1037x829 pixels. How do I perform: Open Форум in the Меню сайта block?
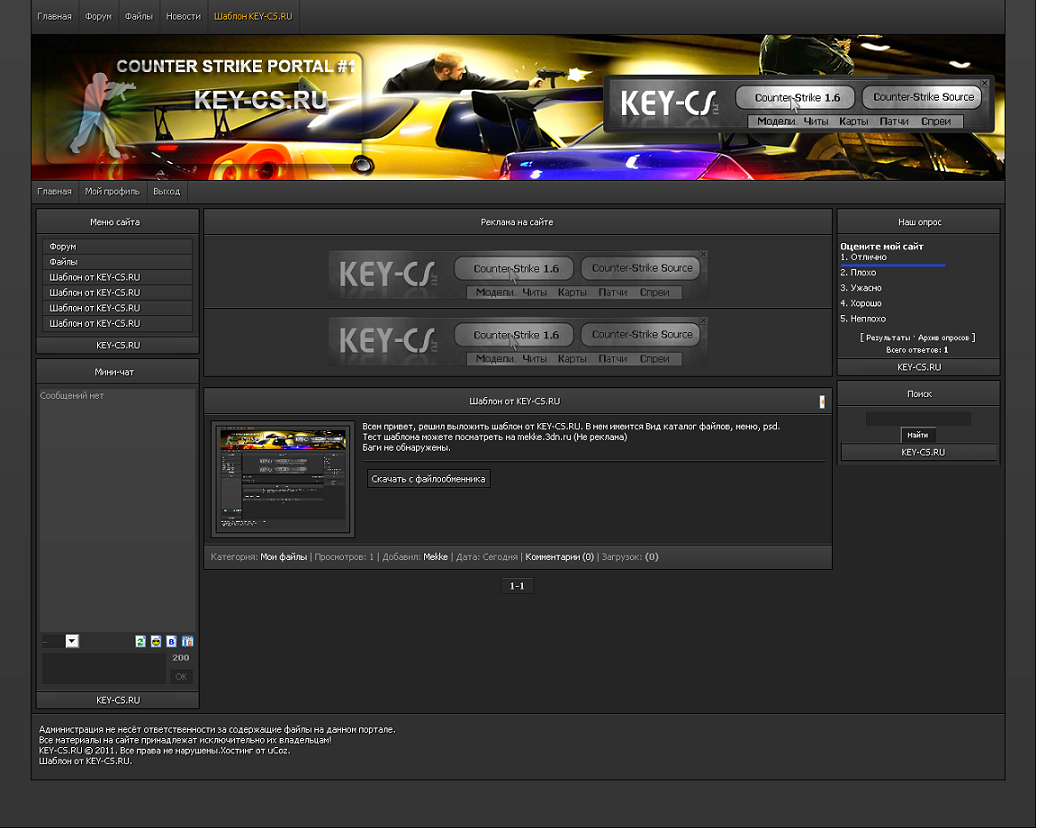(117, 246)
